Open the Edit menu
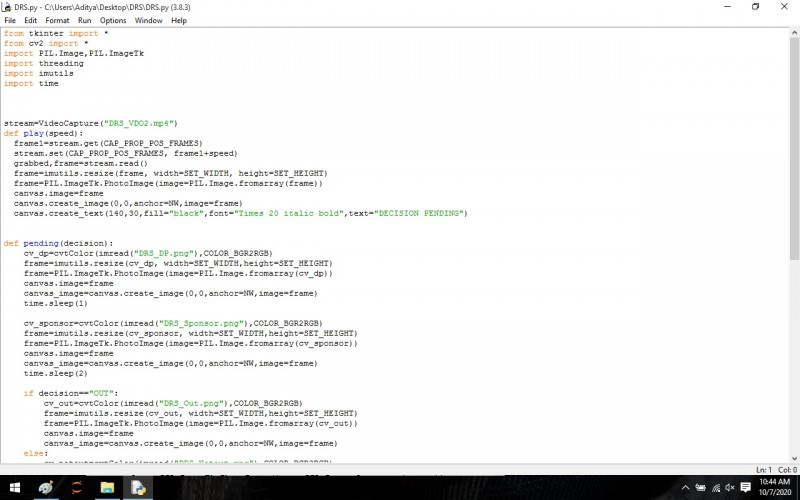This screenshot has width=800, height=500. [30, 20]
